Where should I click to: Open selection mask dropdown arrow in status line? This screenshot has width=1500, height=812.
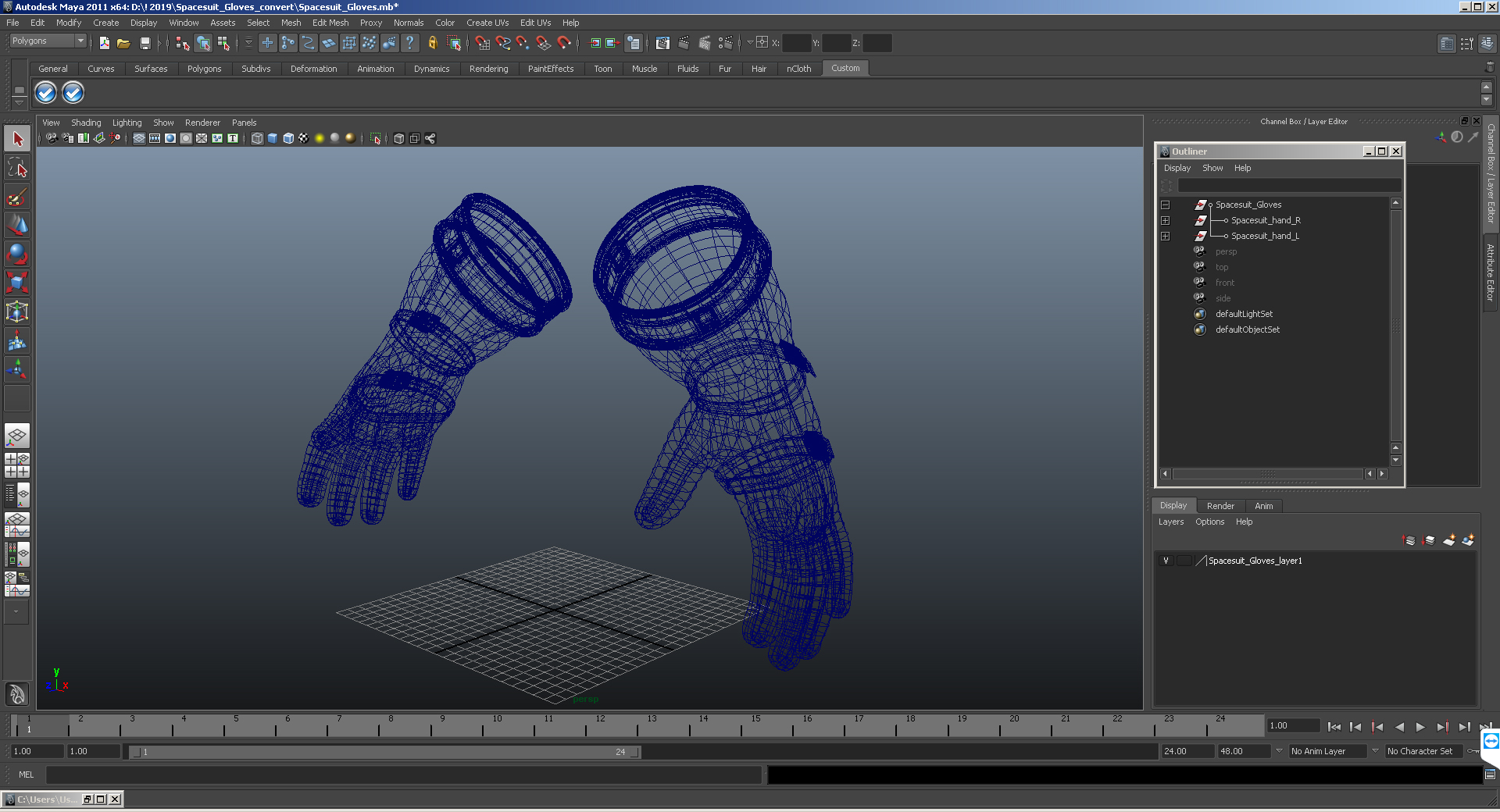(x=248, y=43)
